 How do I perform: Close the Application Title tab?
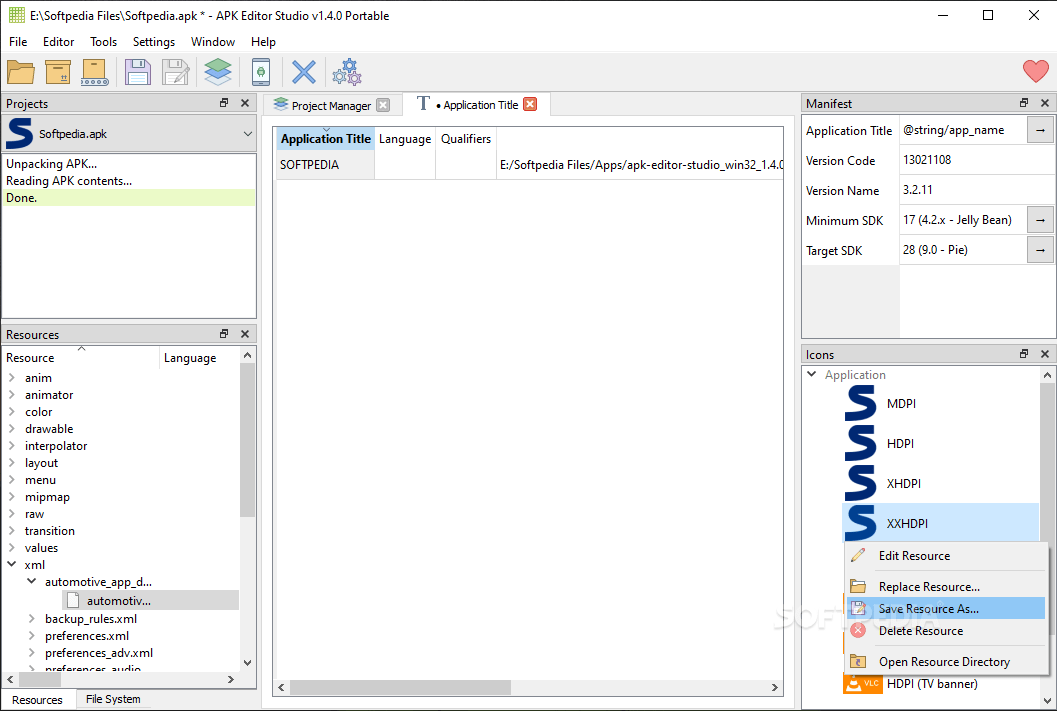(x=530, y=104)
